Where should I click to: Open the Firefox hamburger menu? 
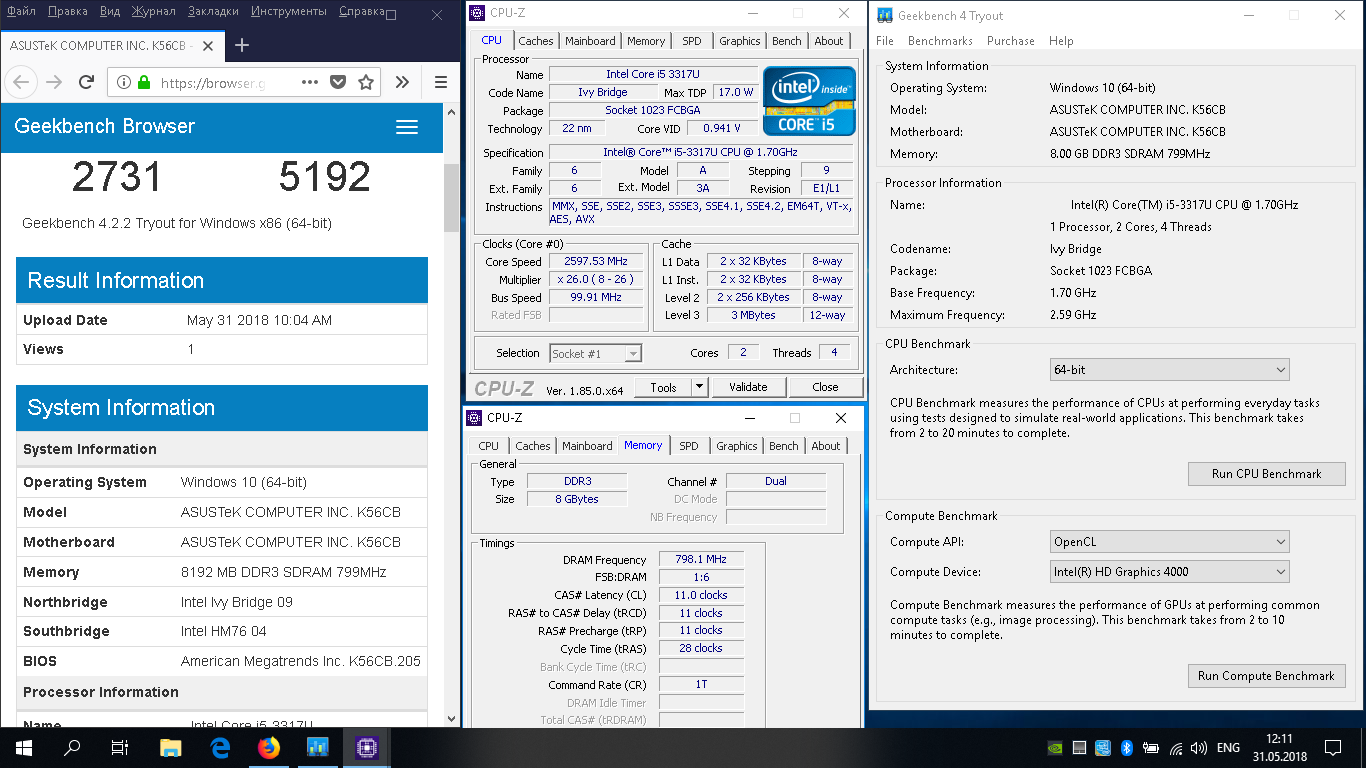[441, 83]
